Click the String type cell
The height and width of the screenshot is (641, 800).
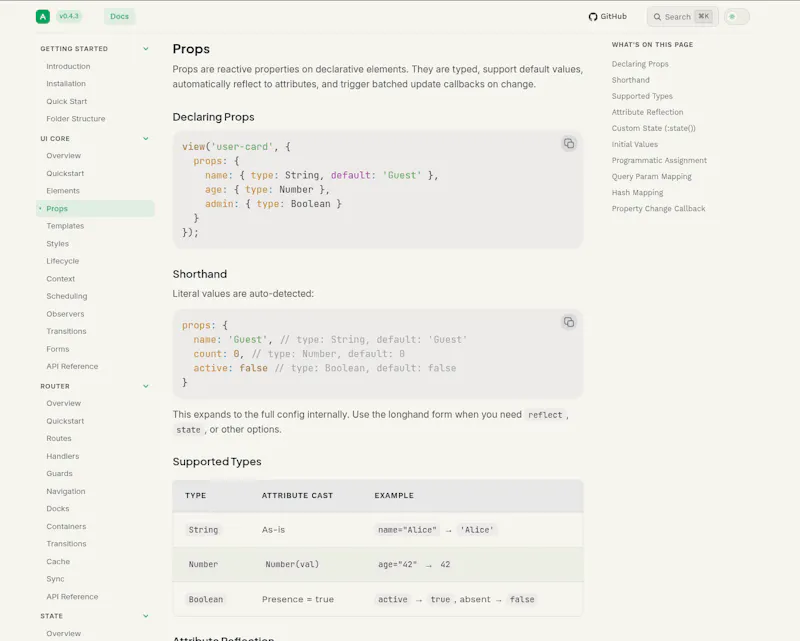(203, 530)
